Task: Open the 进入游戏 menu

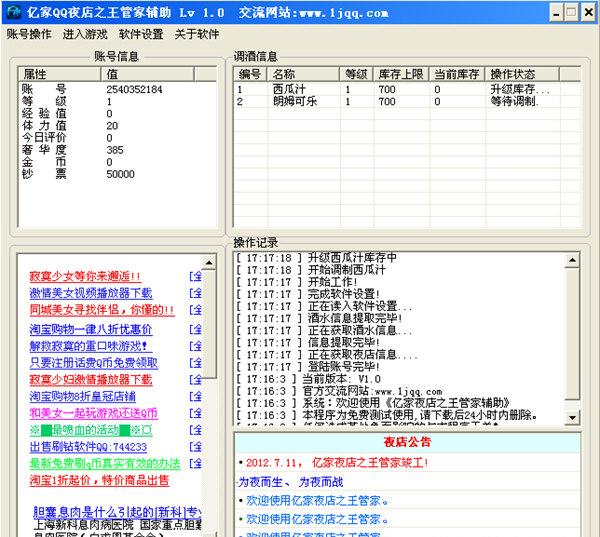Action: coord(85,34)
